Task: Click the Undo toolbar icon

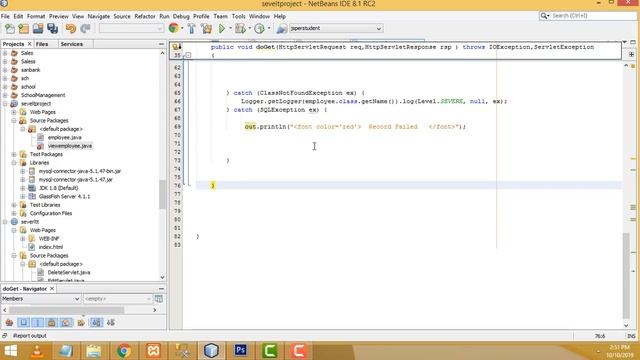Action: click(x=71, y=29)
